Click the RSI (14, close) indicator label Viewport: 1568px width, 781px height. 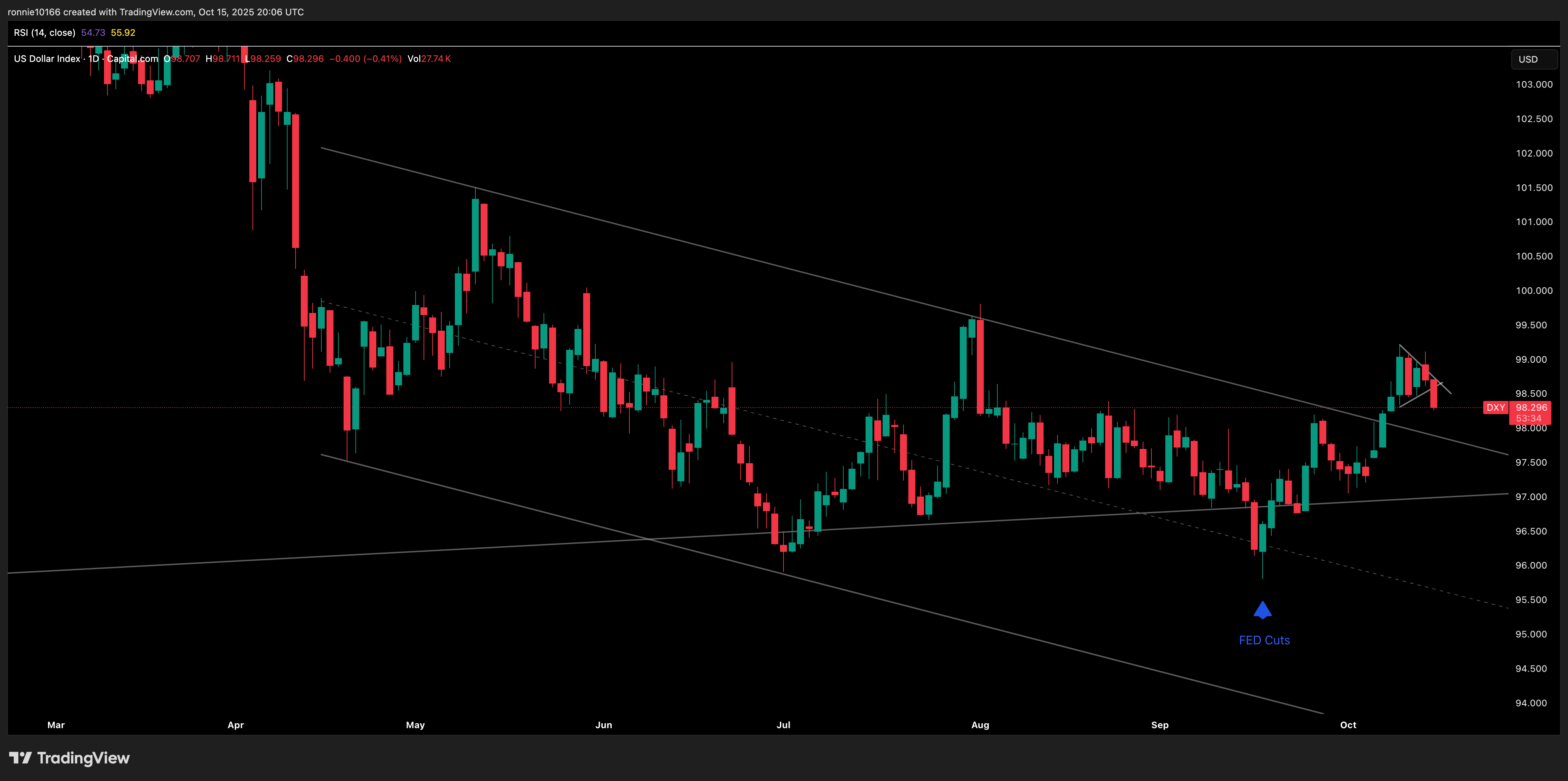pyautogui.click(x=45, y=33)
